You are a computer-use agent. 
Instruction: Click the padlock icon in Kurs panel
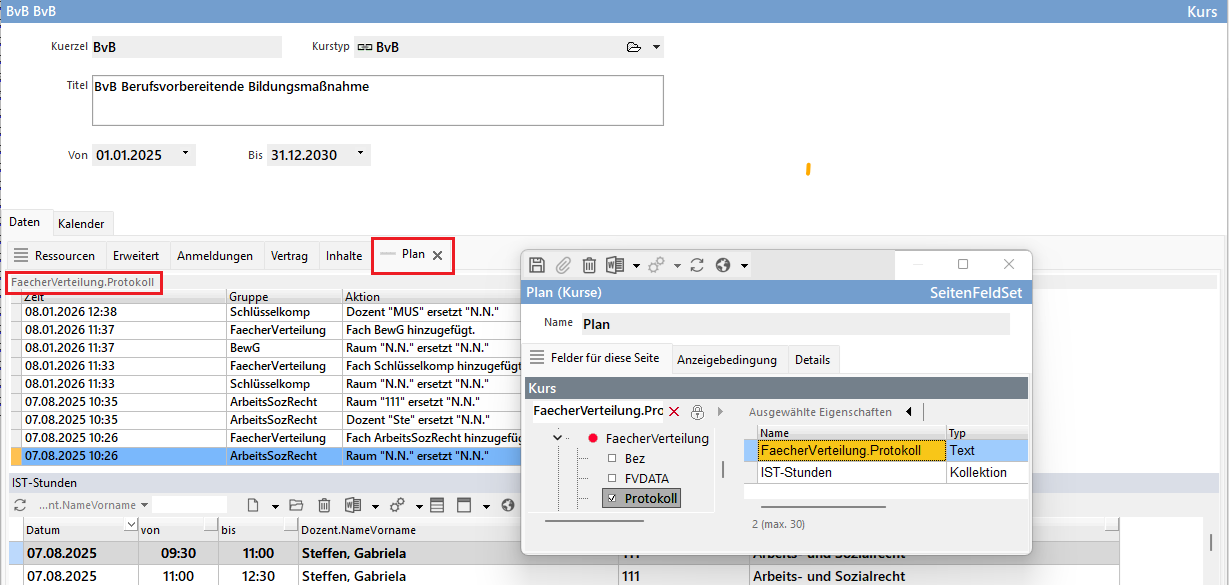pos(697,412)
